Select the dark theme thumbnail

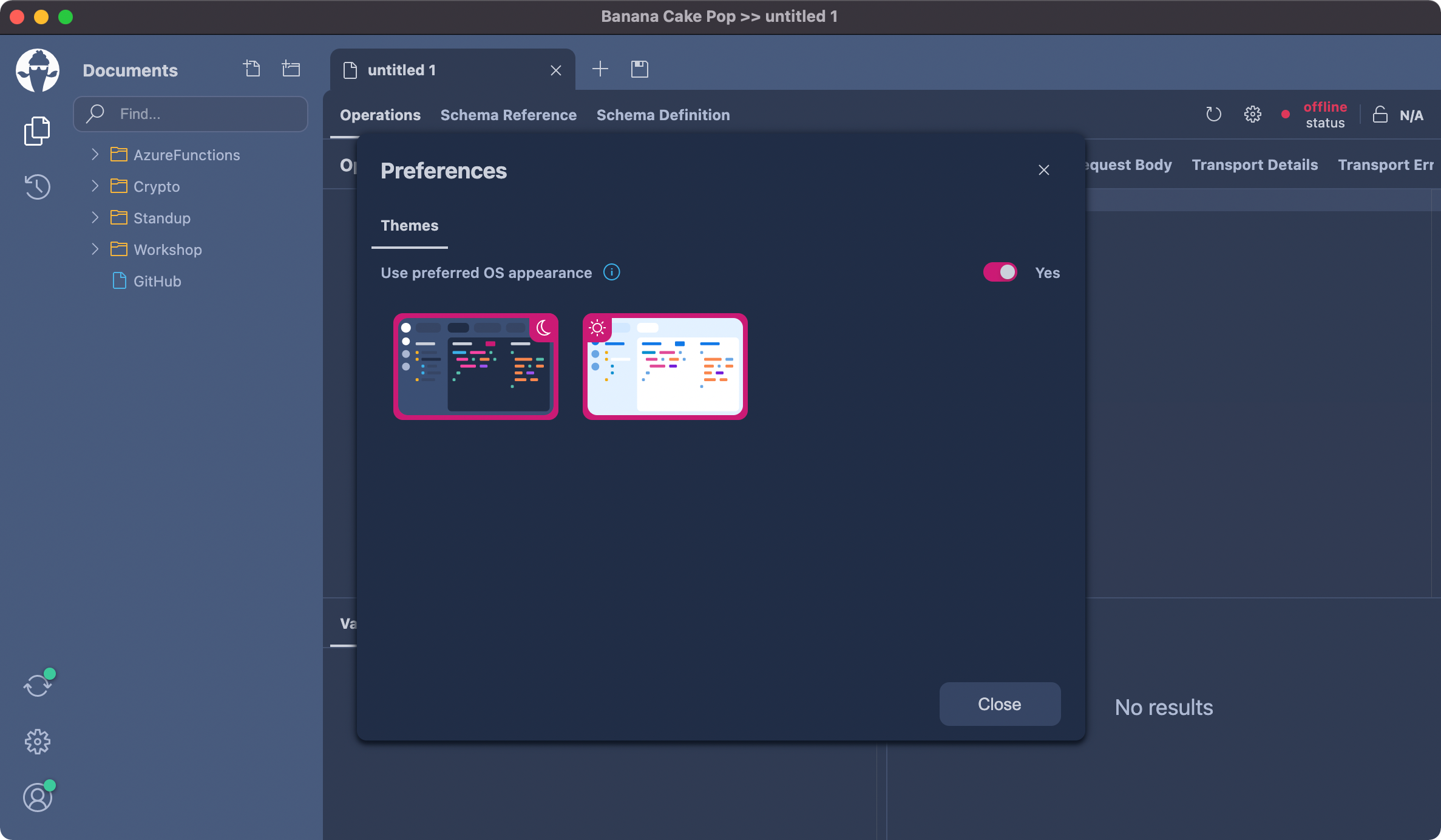[475, 366]
